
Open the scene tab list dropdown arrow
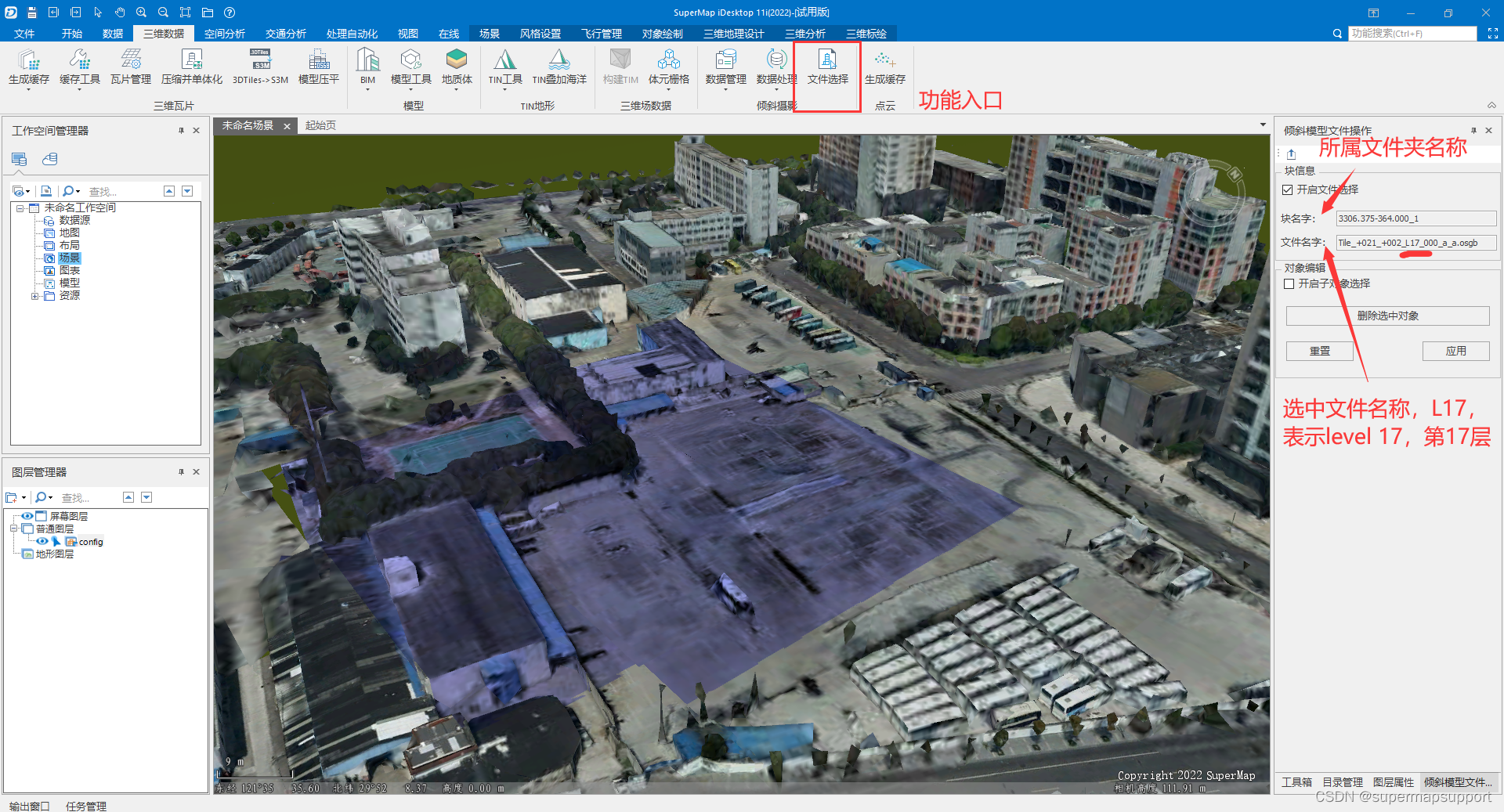[x=1262, y=125]
